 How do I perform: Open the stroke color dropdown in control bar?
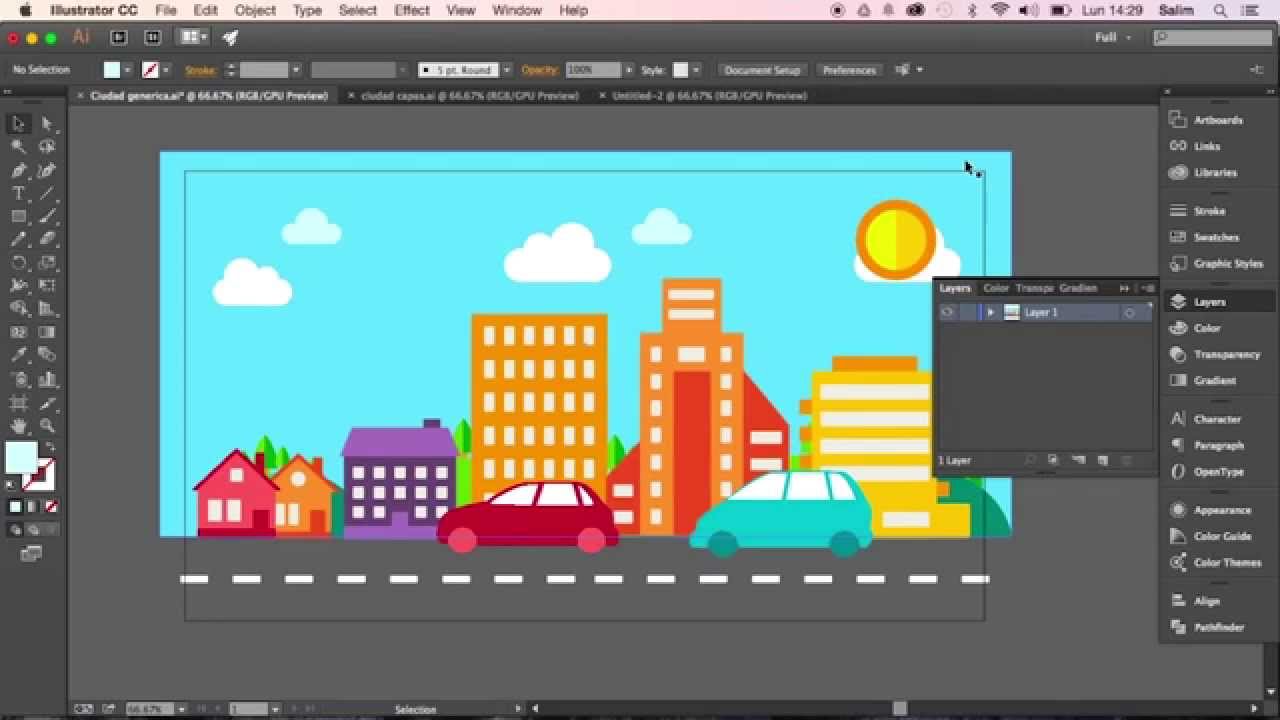pyautogui.click(x=165, y=70)
